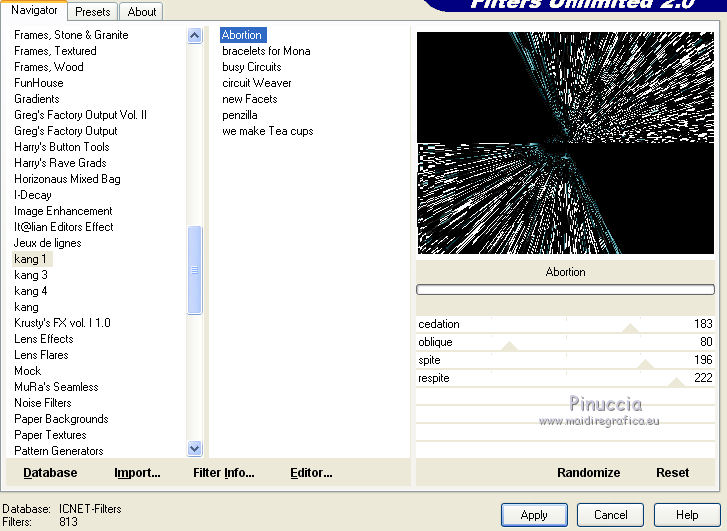Viewport: 727px width, 531px height.
Task: Select 'busy Circuits' filter
Action: pos(252,67)
